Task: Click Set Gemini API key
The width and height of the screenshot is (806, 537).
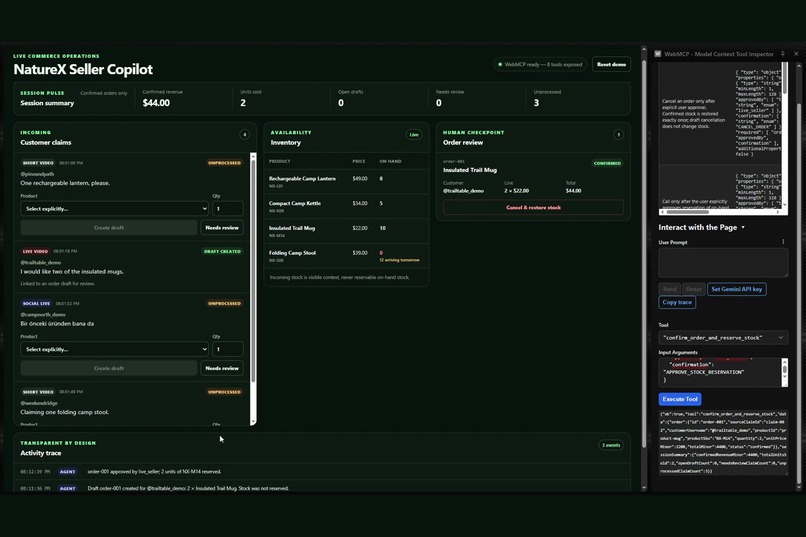Action: point(737,289)
